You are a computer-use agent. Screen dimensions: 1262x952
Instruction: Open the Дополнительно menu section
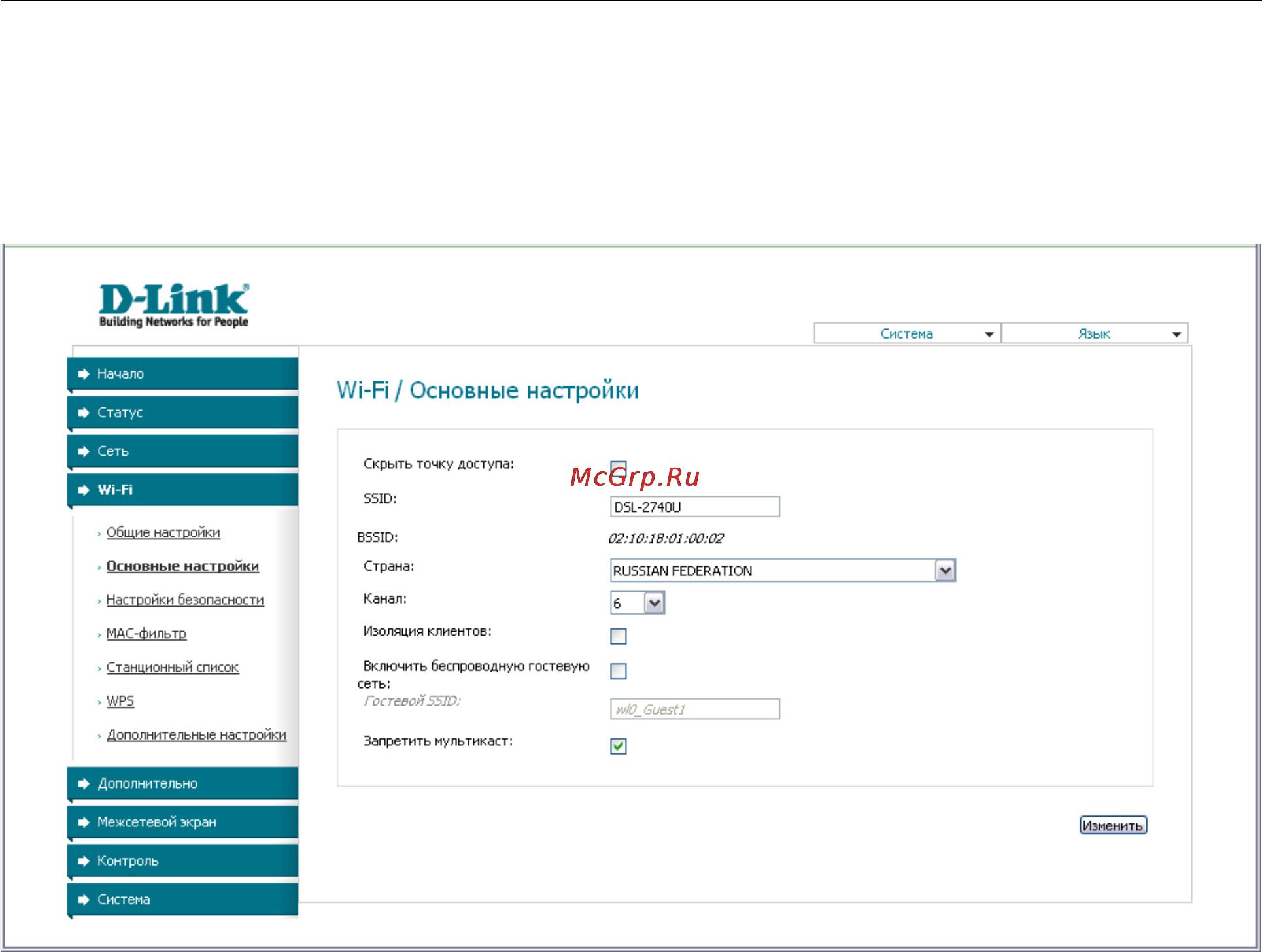click(x=182, y=783)
